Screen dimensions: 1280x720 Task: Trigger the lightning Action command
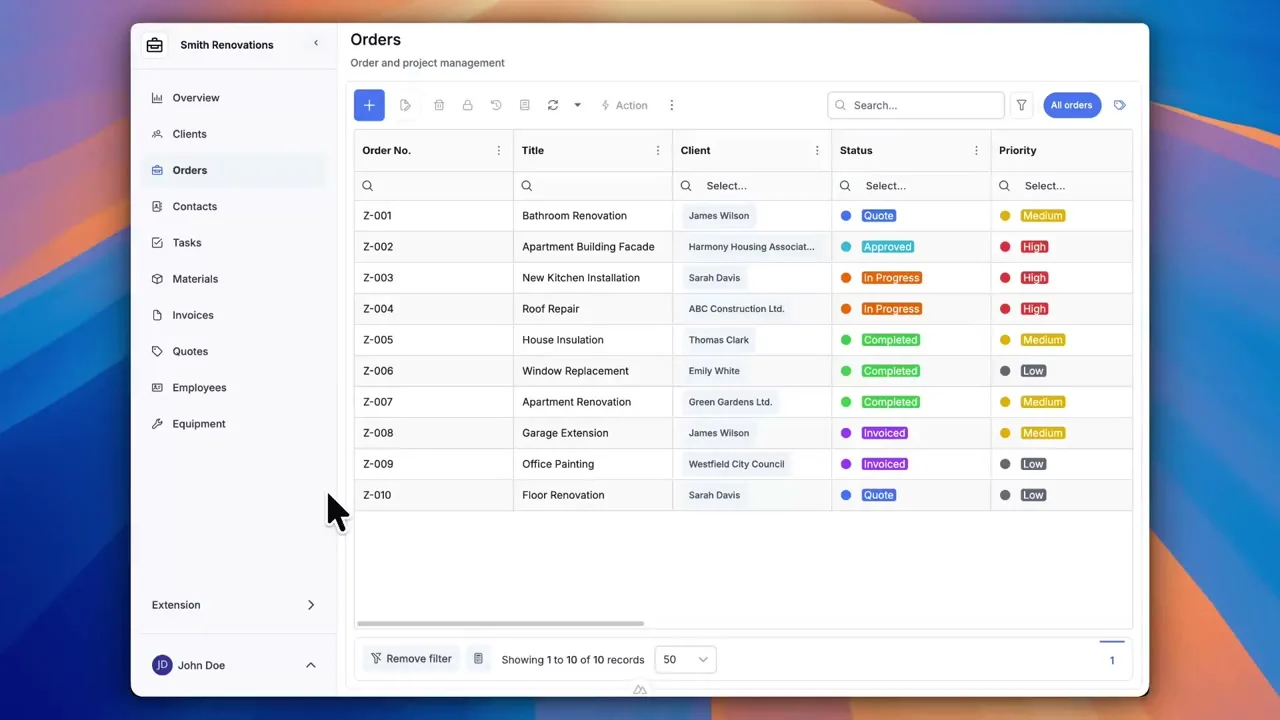click(624, 105)
